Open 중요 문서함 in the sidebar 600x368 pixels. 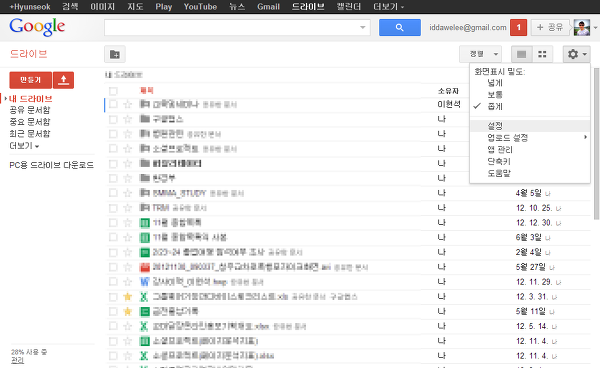[30, 122]
